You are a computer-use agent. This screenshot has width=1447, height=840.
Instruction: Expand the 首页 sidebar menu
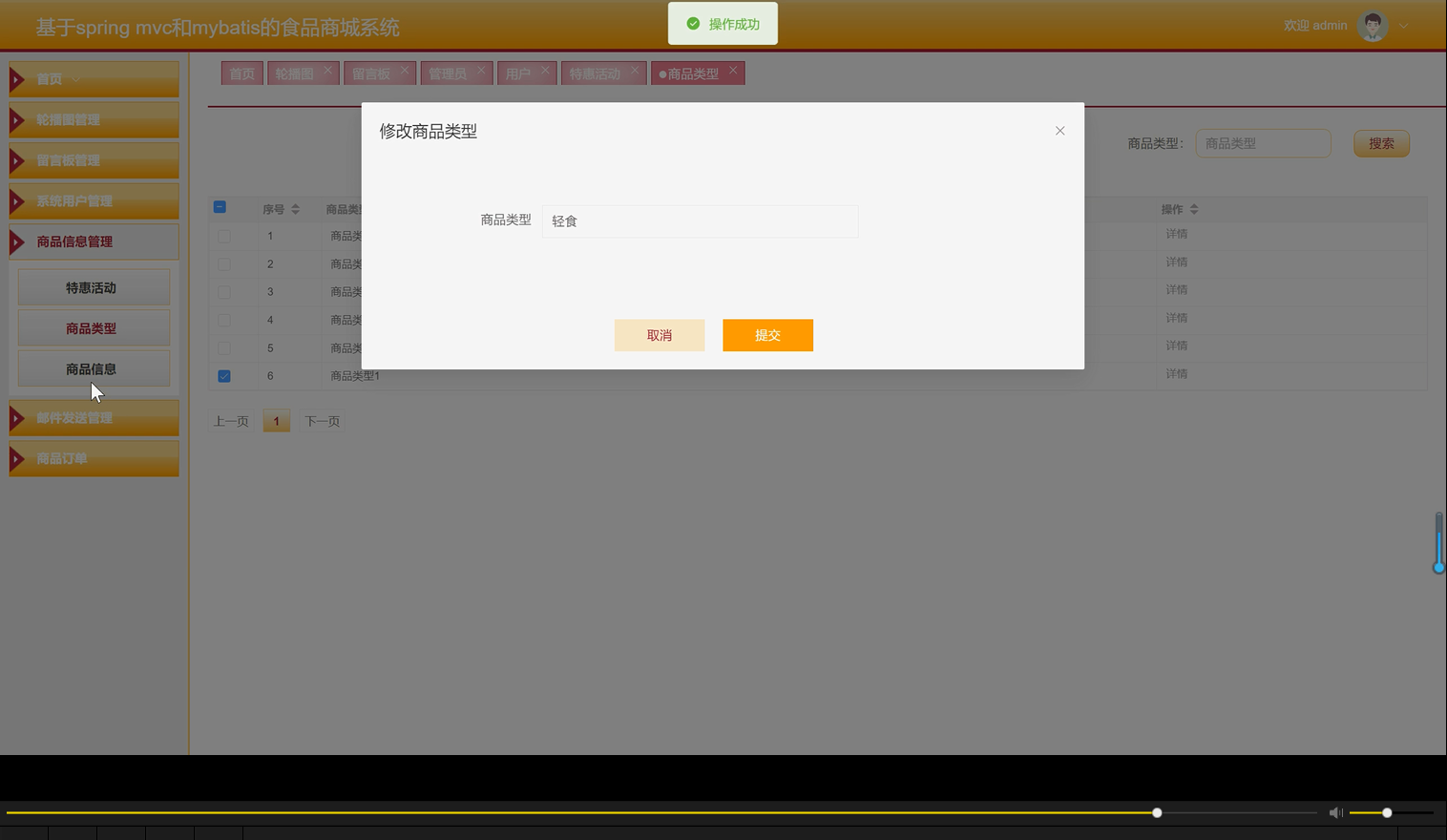(x=94, y=79)
